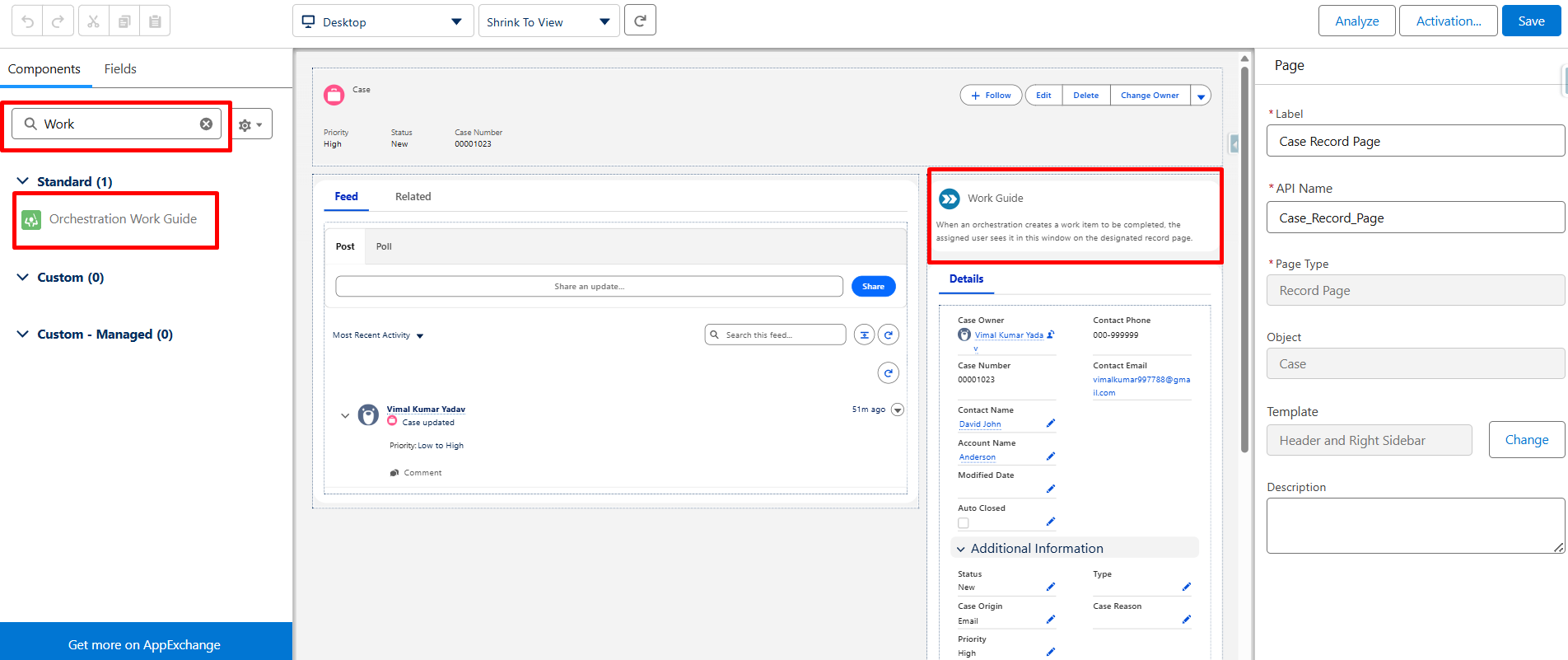1568x660 pixels.
Task: Clear the Work search text
Action: pyautogui.click(x=206, y=124)
